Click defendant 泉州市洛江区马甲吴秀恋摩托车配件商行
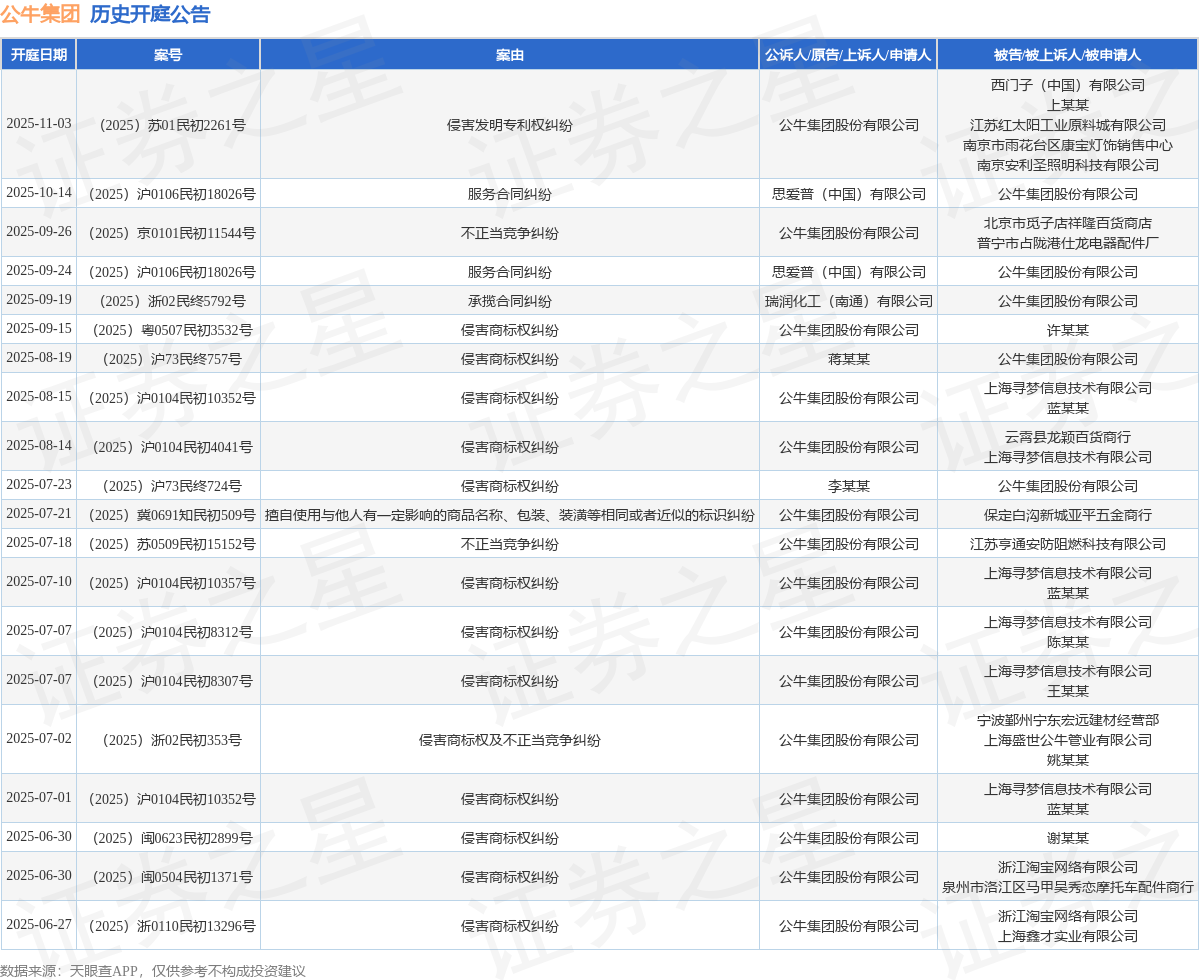The width and height of the screenshot is (1199, 980). coord(1067,887)
